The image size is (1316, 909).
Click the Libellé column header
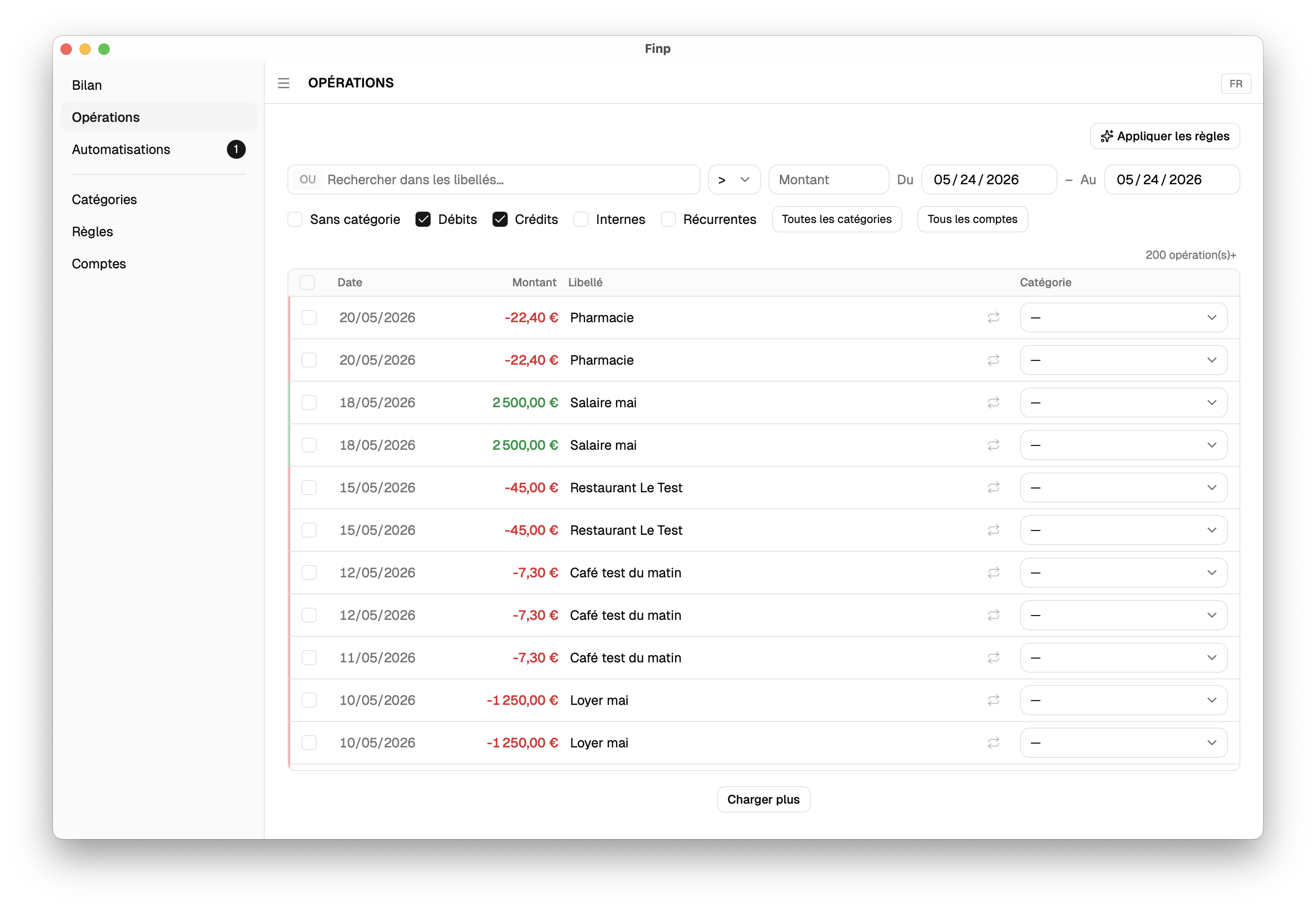tap(585, 283)
